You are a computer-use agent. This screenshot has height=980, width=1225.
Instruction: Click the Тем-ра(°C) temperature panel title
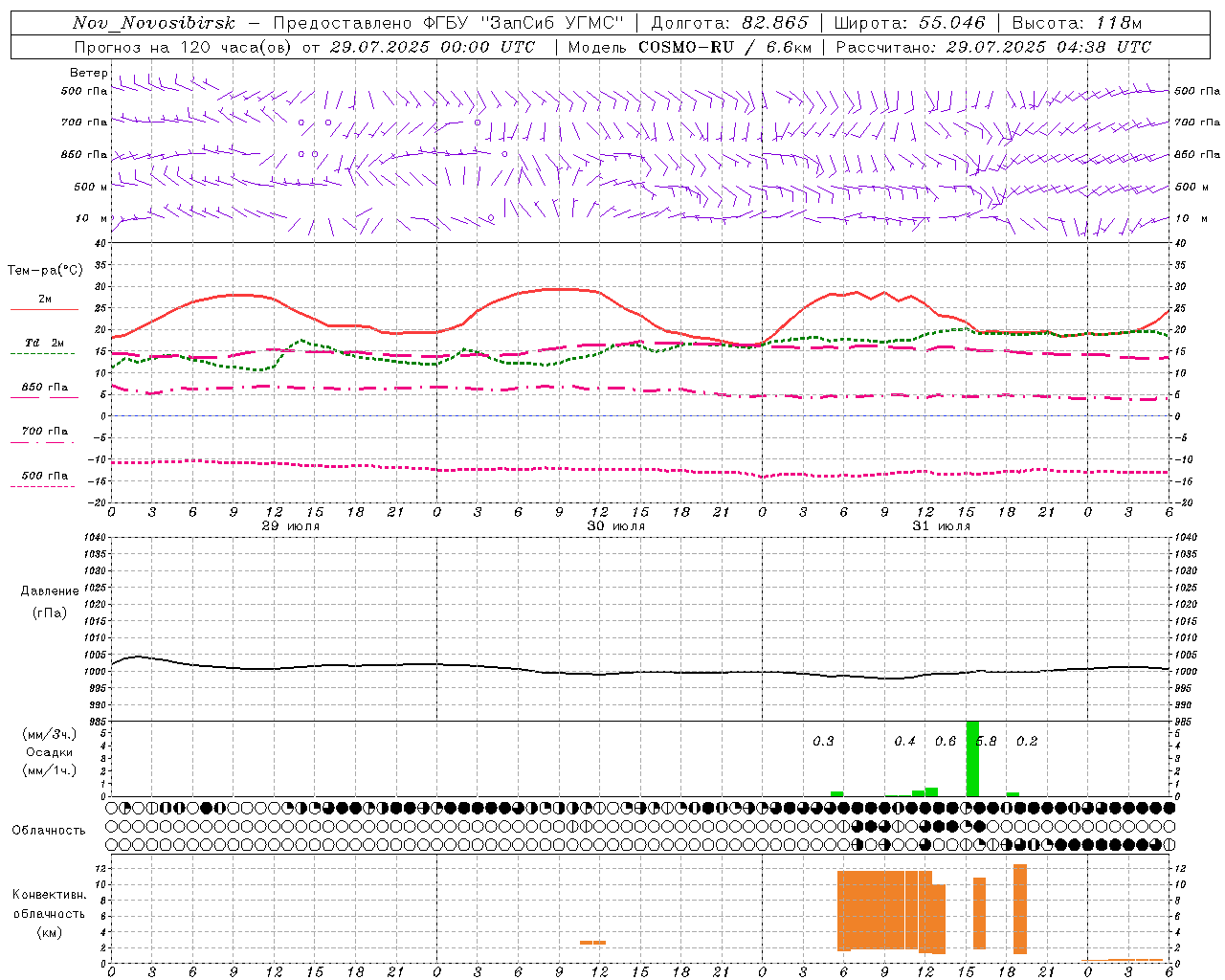tap(46, 271)
